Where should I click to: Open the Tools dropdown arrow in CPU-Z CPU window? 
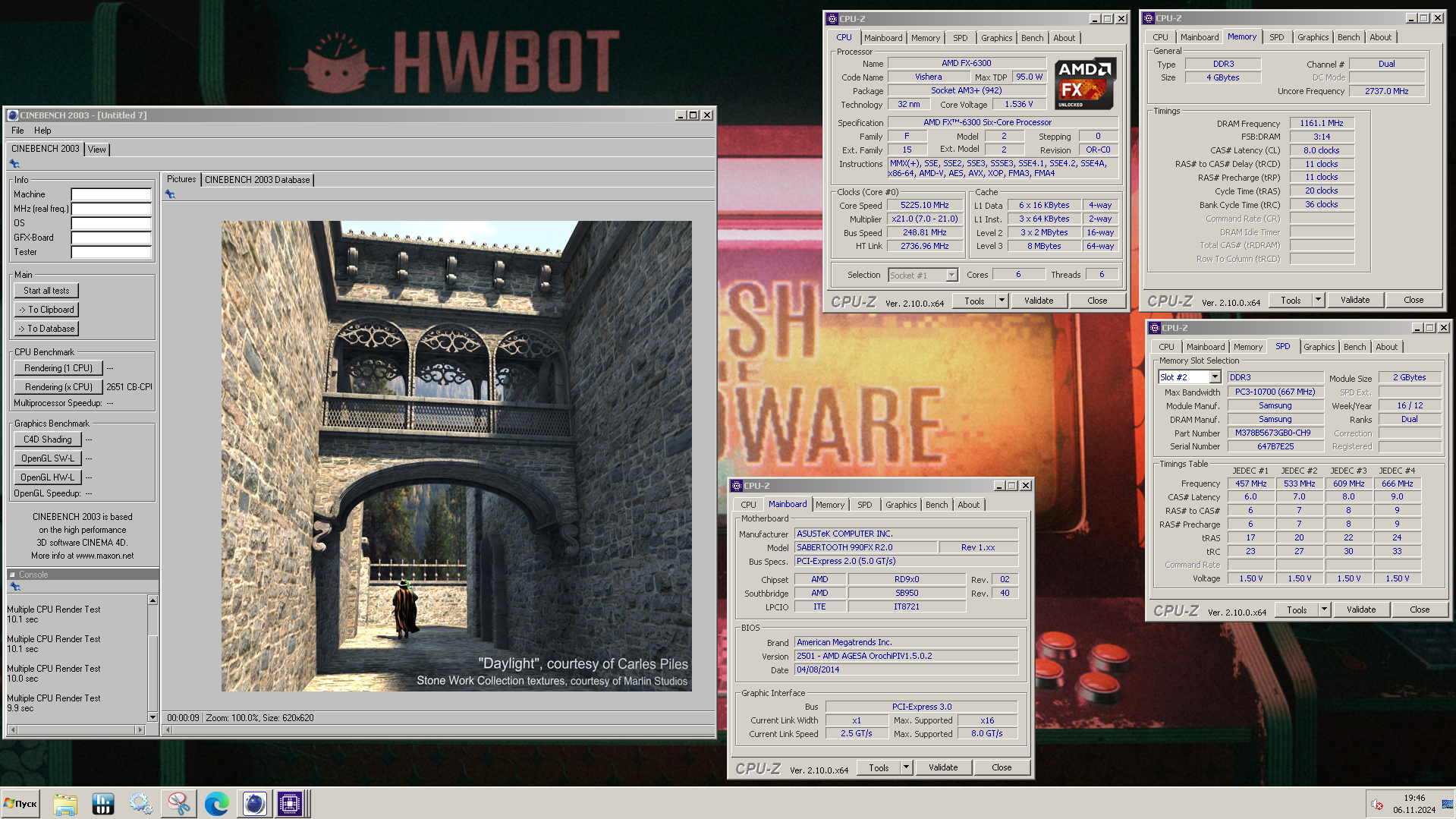coord(1002,301)
